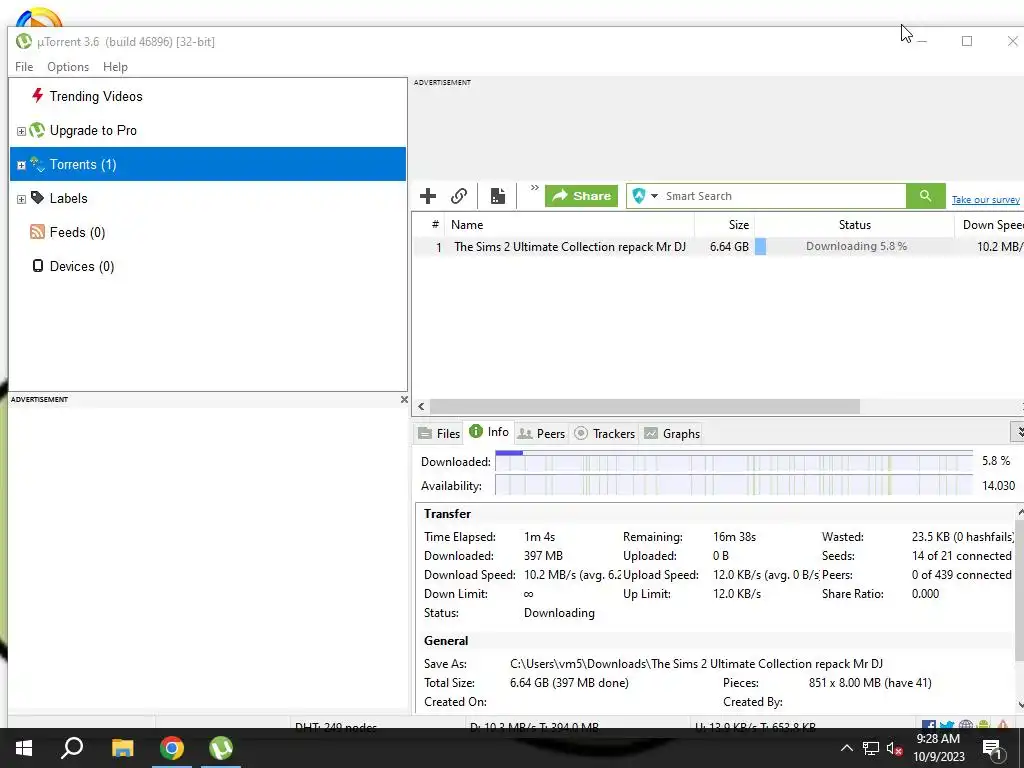Click the uTorrent taskbar icon

point(221,748)
